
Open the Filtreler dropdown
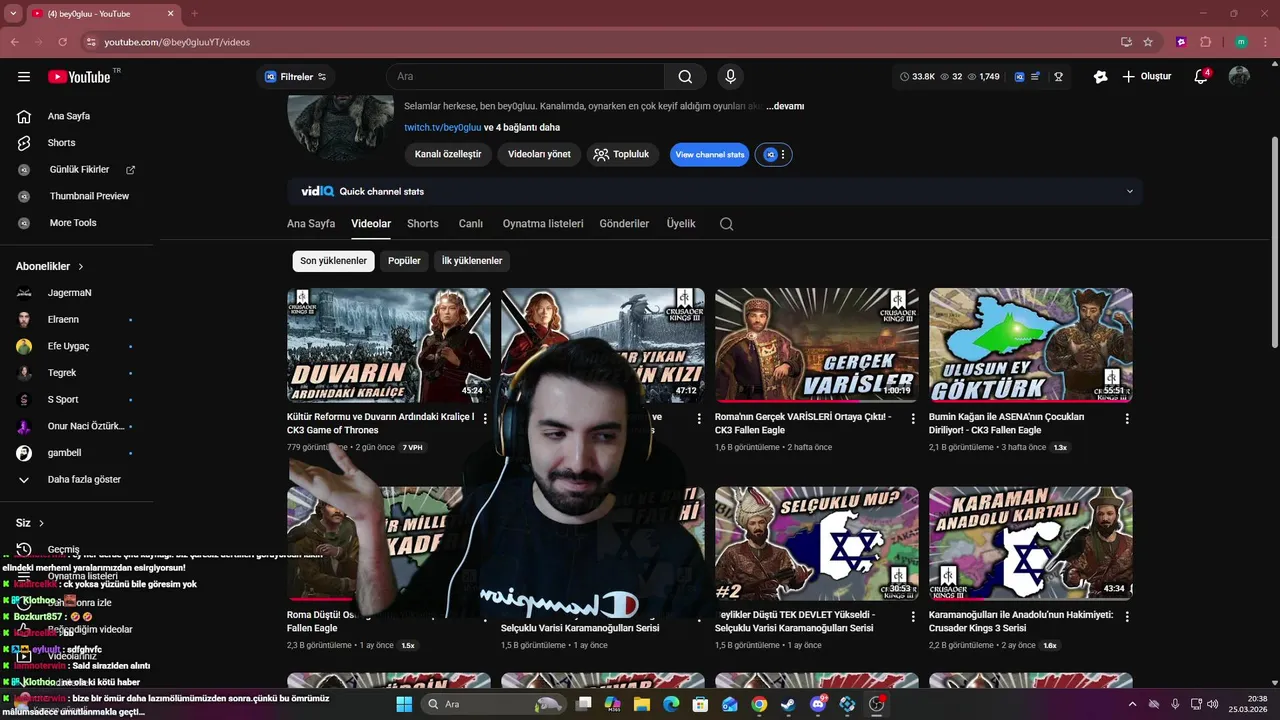295,77
